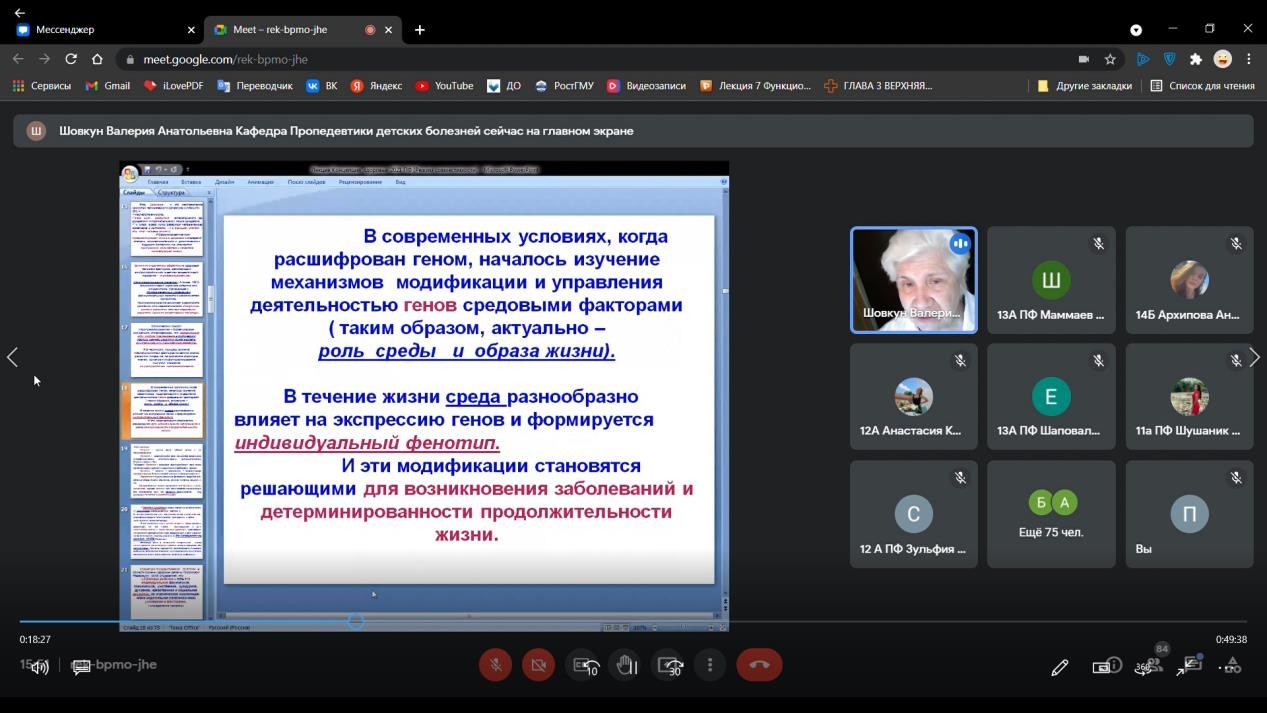Viewport: 1267px width, 713px height.
Task: Click the browser reload button
Action: (x=71, y=59)
